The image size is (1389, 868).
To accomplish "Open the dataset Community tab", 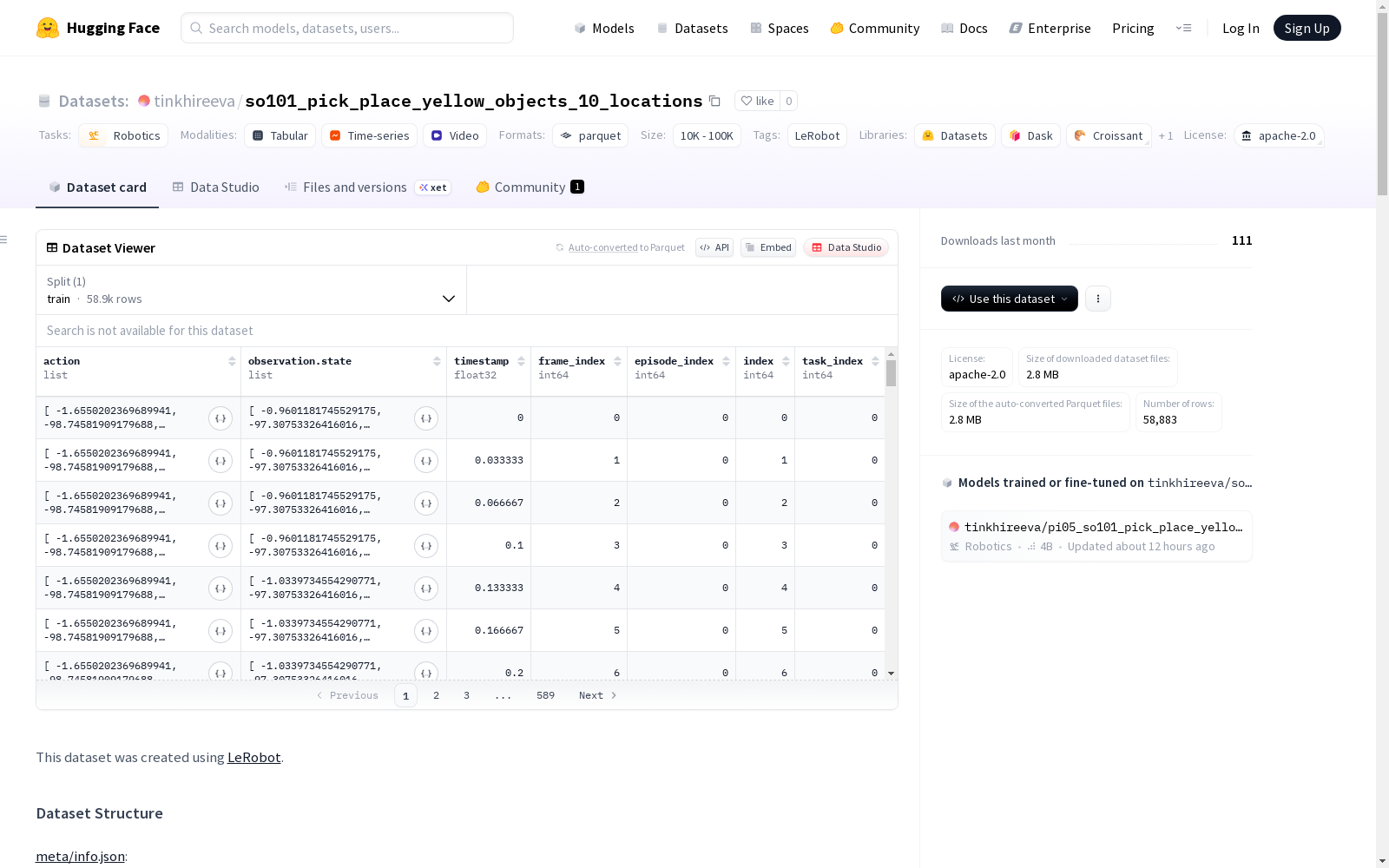I will (530, 187).
